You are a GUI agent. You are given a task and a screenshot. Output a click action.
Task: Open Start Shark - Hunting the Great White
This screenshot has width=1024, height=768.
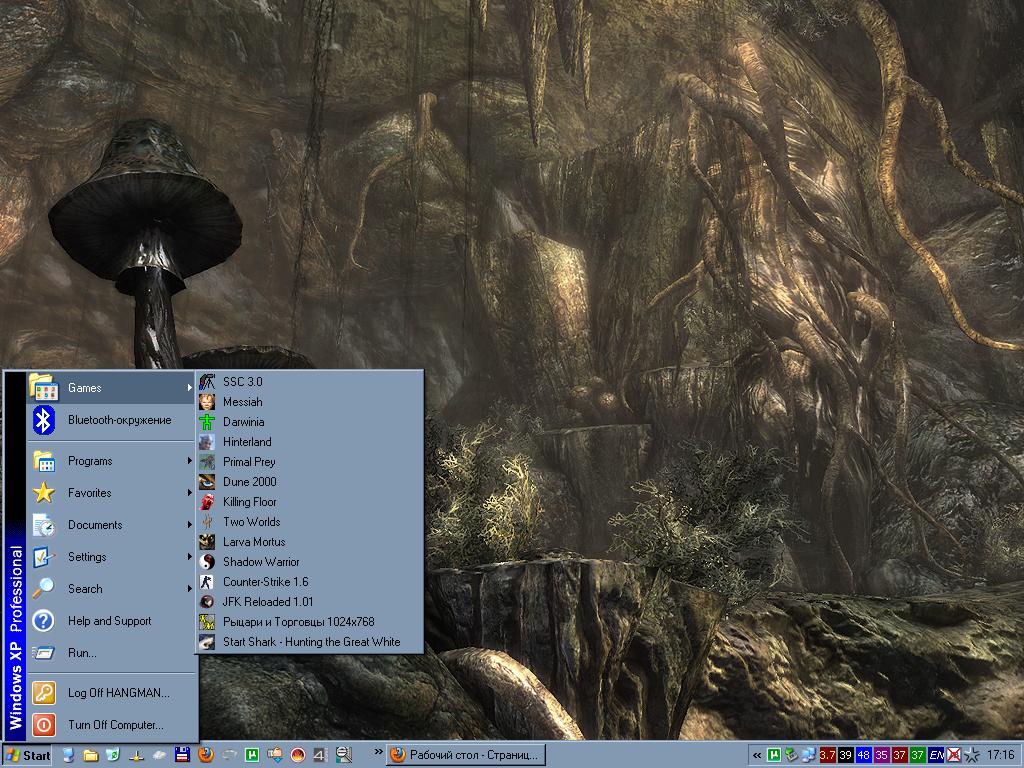click(310, 642)
